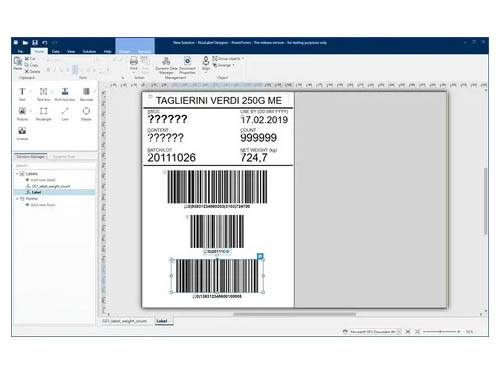Viewport: 500px width, 375px height.
Task: Click the Open folder icon in title bar
Action: 25,43
